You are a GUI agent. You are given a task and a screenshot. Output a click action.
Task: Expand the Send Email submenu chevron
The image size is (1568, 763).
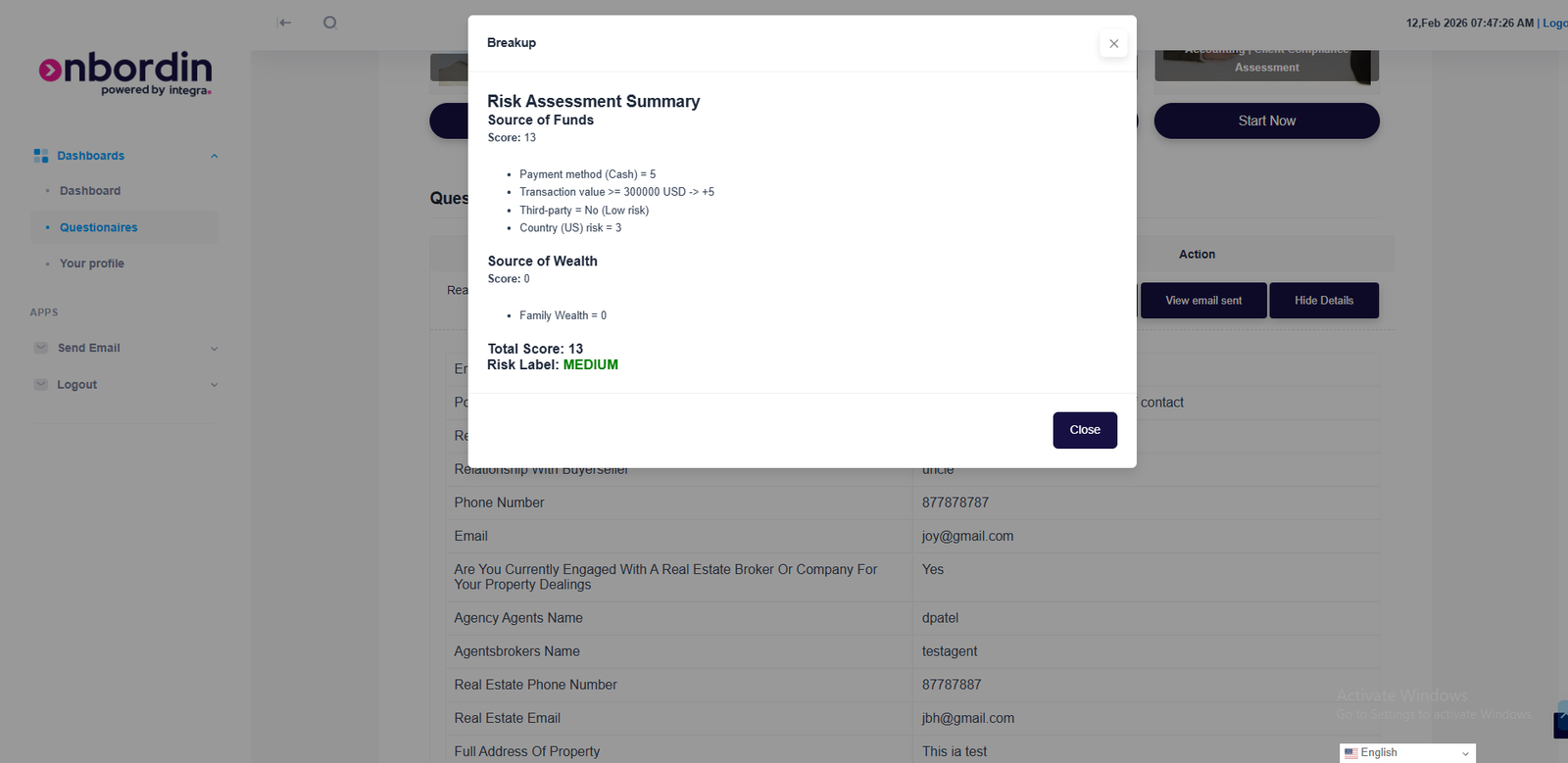214,349
